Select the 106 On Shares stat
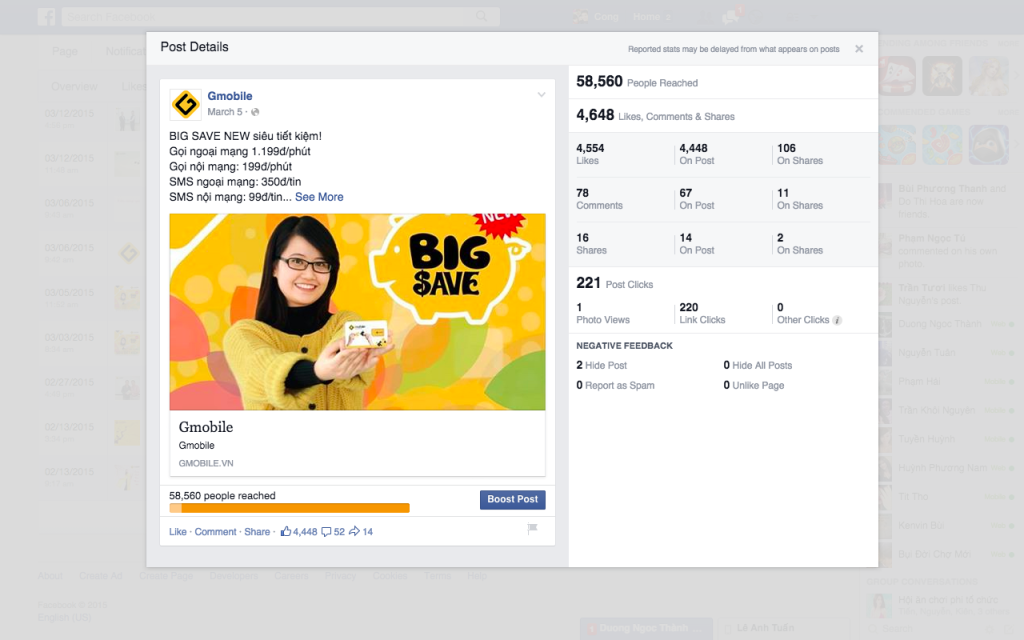The width and height of the screenshot is (1024, 640). [x=800, y=154]
